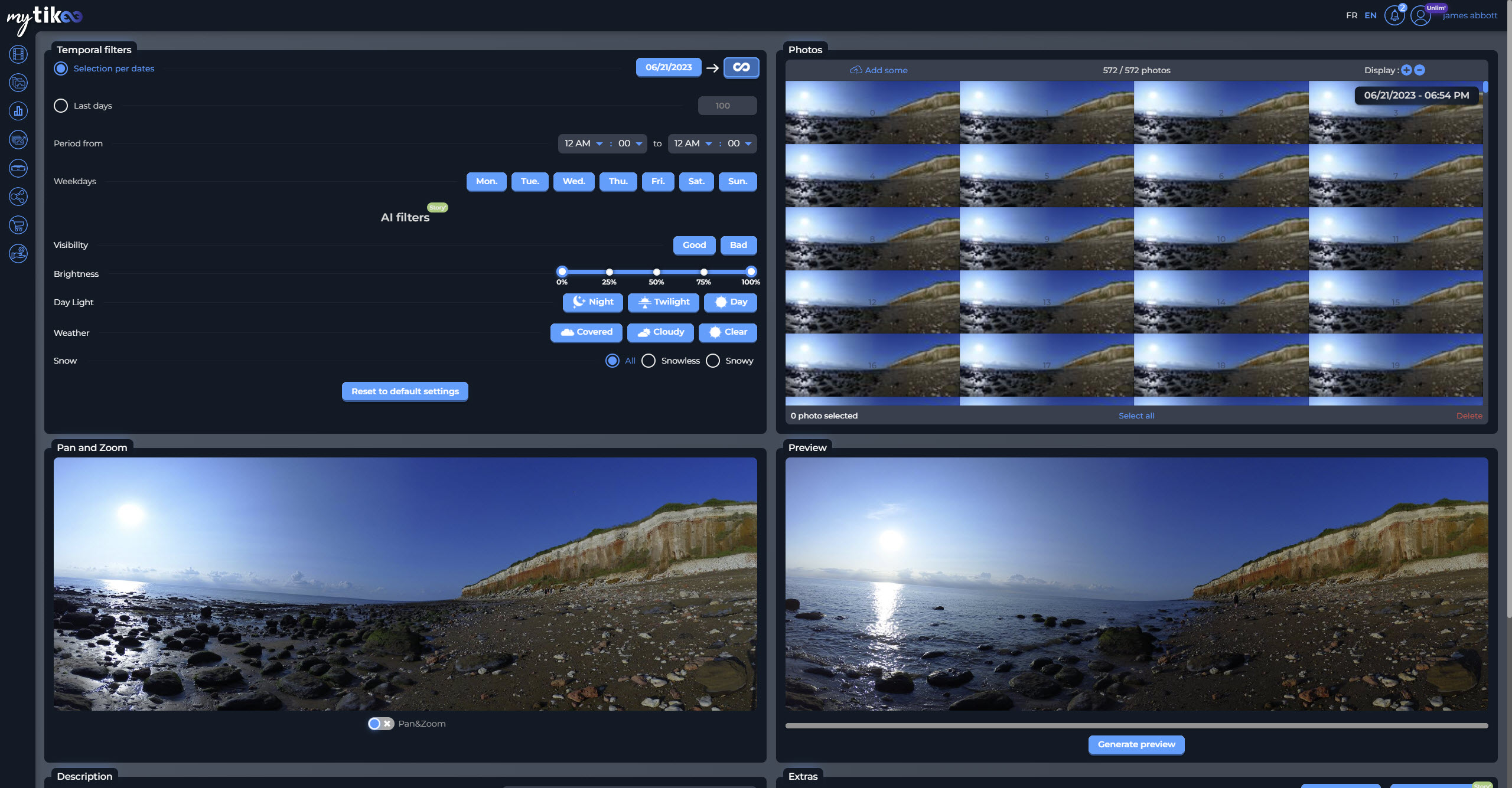Open the sharing icon in the sidebar

[18, 197]
